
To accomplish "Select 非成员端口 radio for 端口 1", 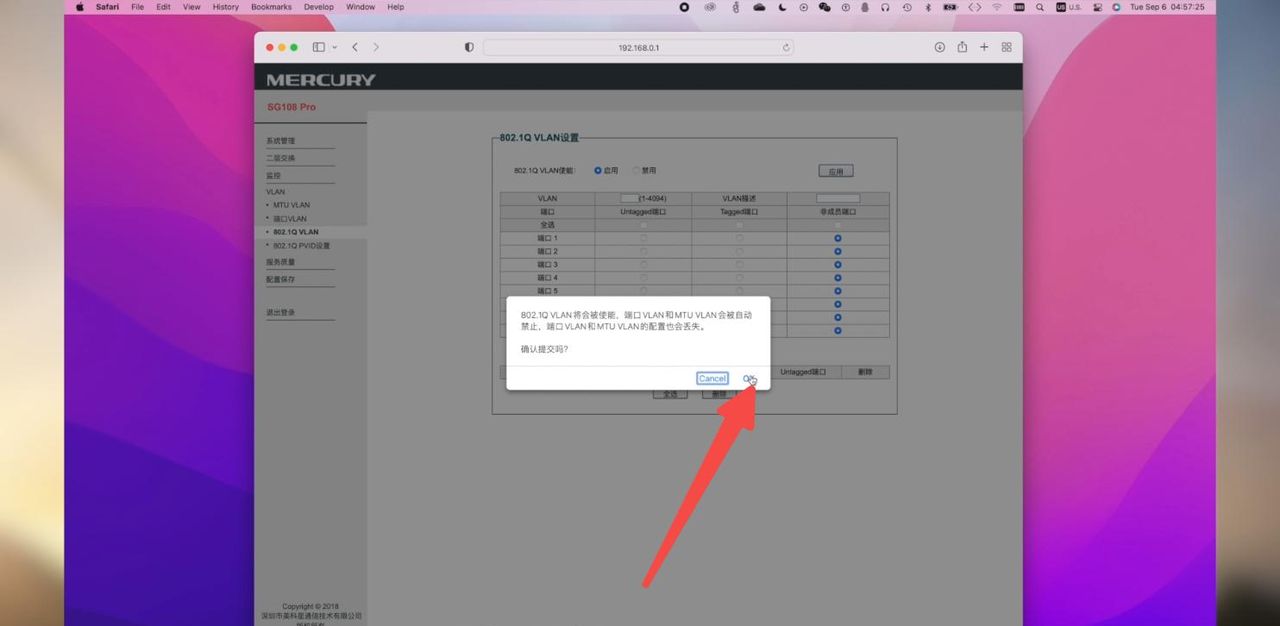I will 838,238.
